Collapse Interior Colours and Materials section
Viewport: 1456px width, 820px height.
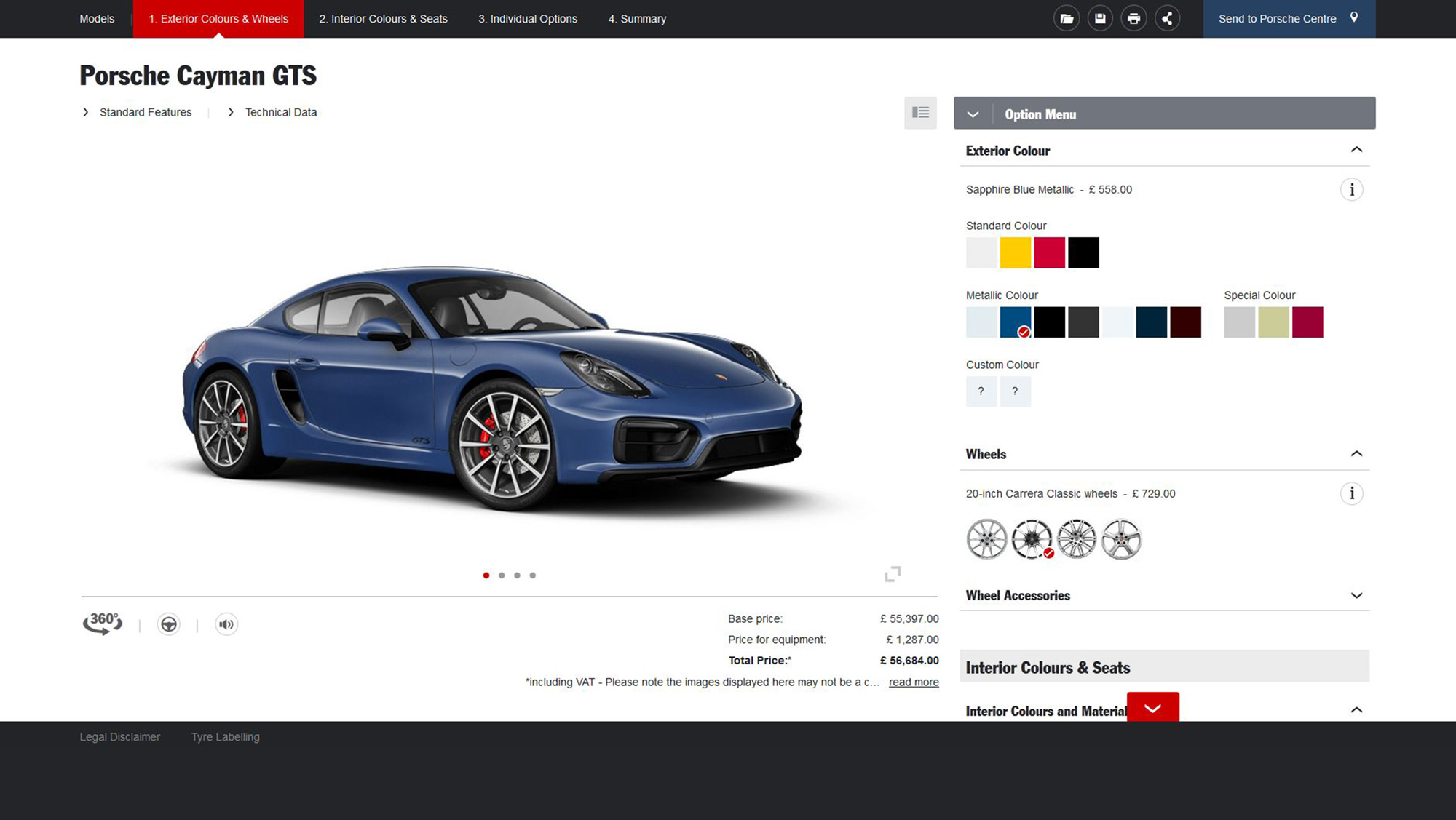click(x=1356, y=711)
